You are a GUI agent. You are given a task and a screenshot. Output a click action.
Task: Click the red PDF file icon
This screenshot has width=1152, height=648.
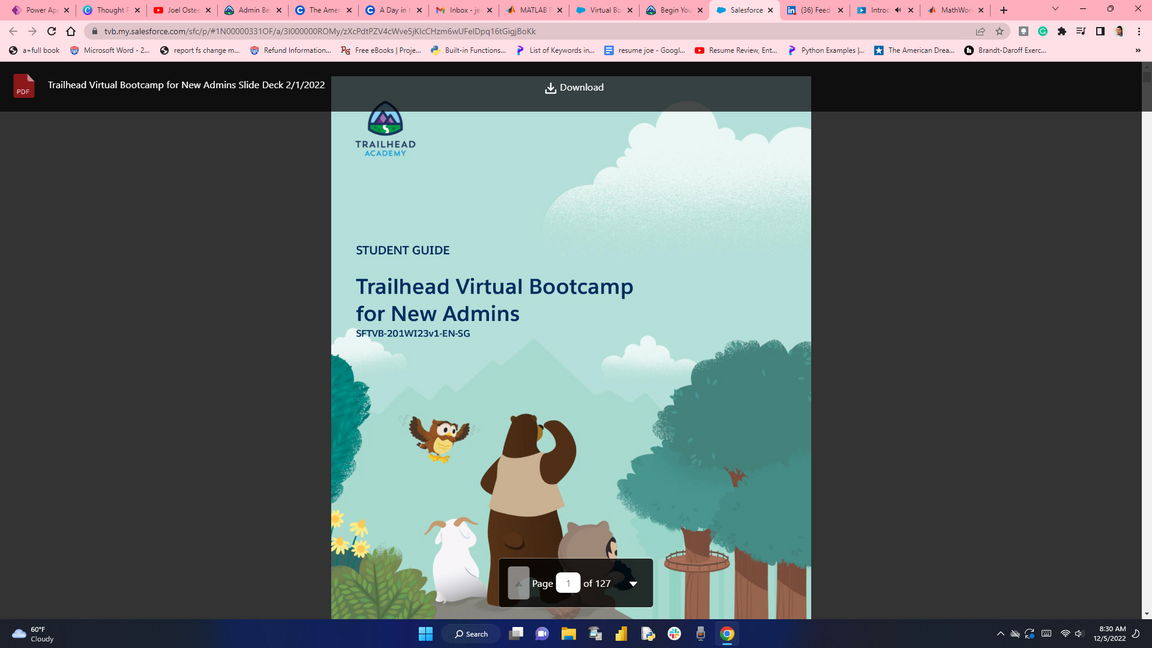pyautogui.click(x=24, y=85)
